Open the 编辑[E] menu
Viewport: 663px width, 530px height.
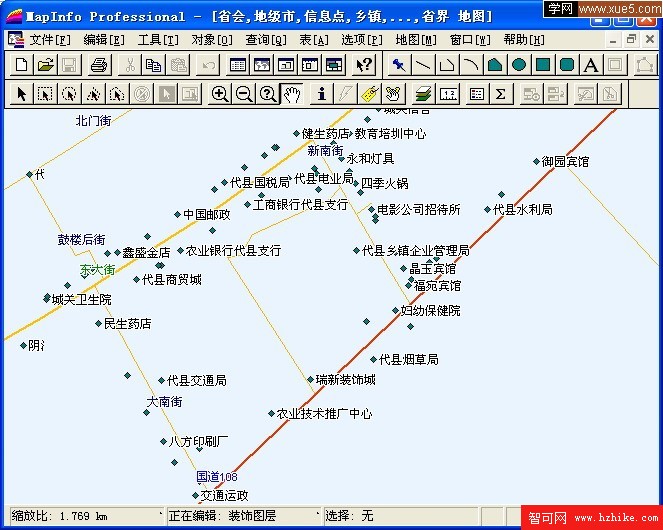click(104, 40)
